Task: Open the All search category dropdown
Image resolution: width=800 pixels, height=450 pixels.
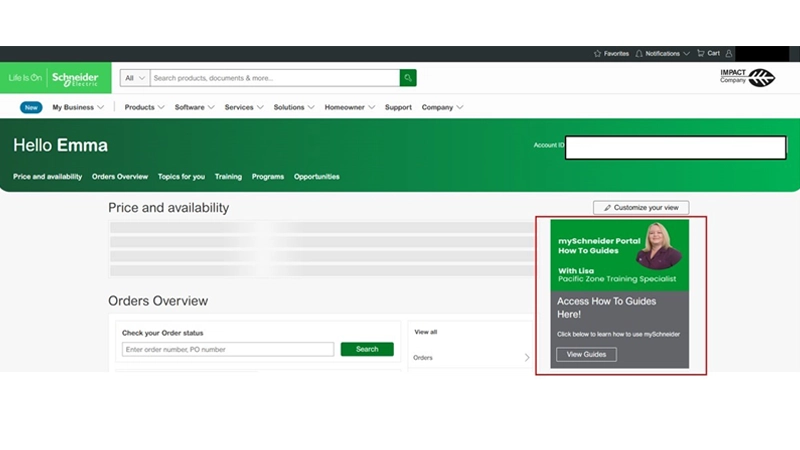Action: point(135,78)
